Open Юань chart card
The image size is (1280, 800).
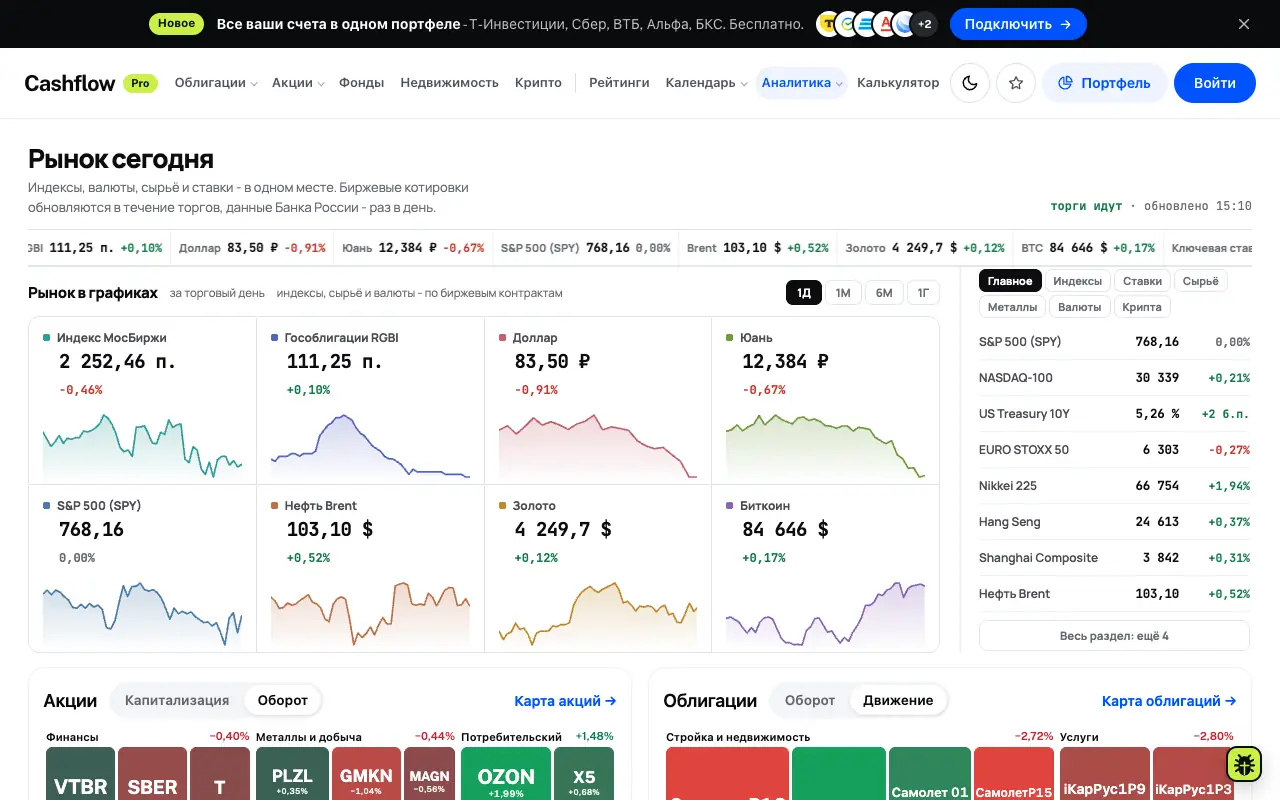pos(825,401)
